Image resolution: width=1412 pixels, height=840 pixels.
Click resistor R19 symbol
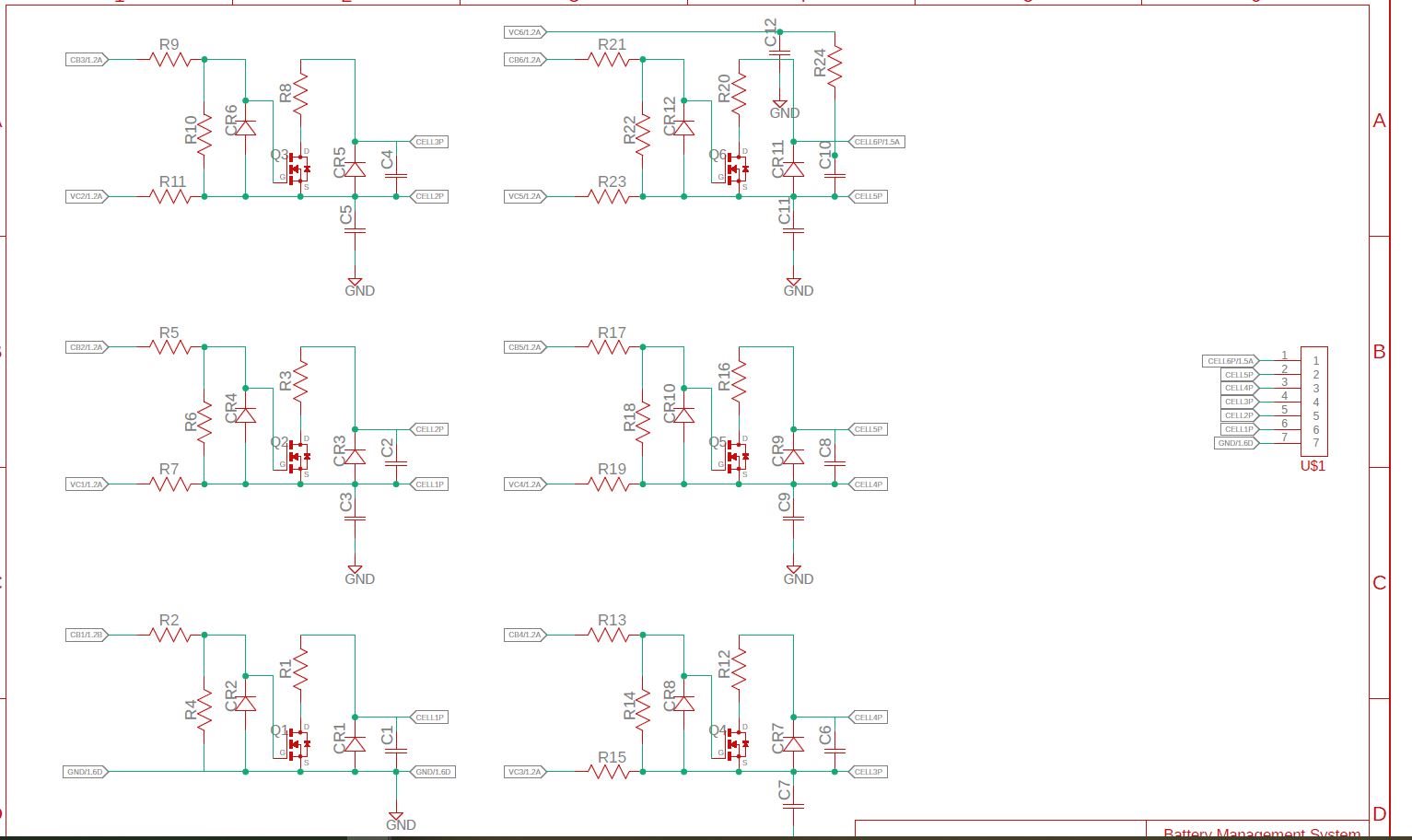click(608, 484)
